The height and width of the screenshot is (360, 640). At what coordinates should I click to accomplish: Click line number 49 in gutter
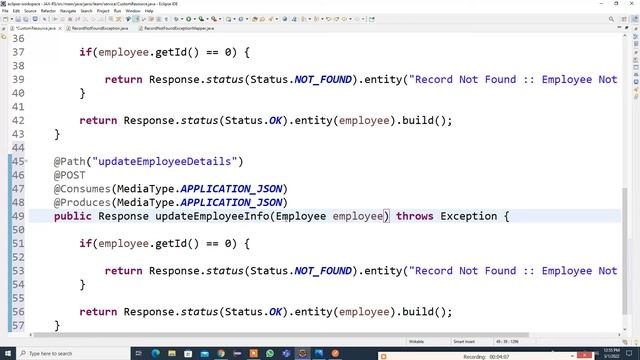click(18, 216)
